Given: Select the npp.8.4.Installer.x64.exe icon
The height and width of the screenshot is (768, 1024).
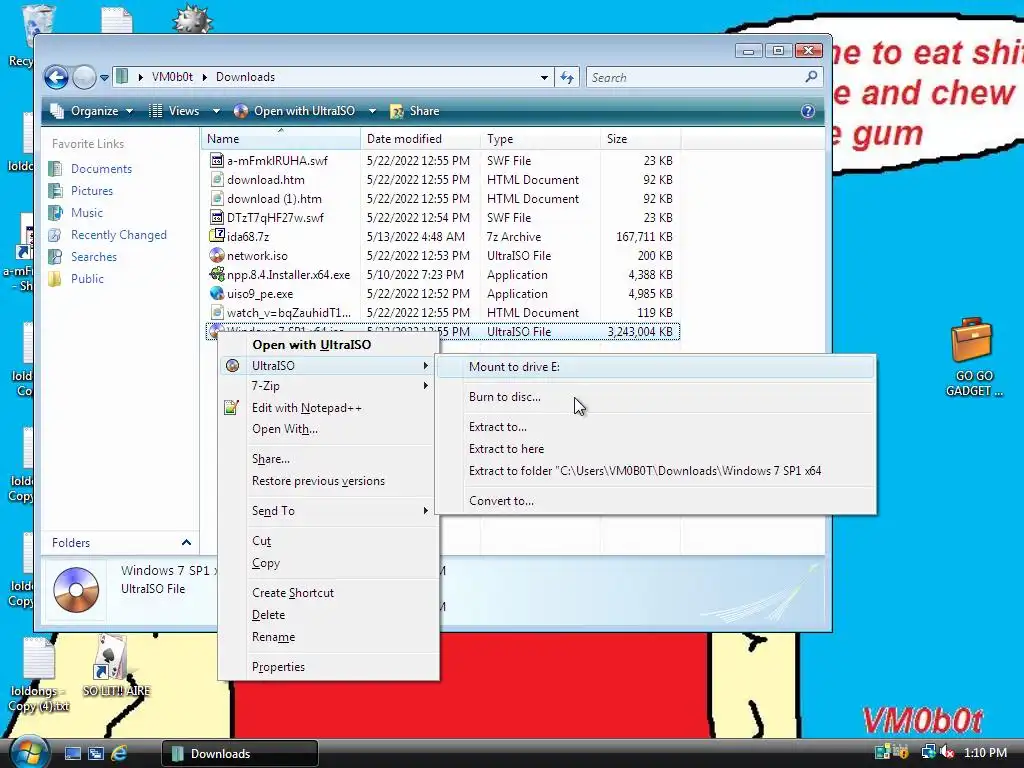Looking at the screenshot, I should pyautogui.click(x=217, y=274).
